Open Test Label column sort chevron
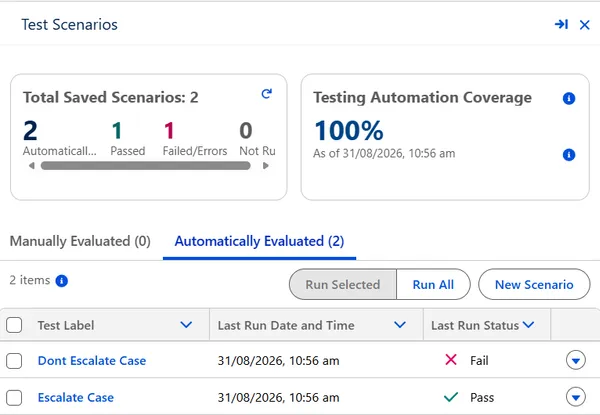 click(186, 325)
